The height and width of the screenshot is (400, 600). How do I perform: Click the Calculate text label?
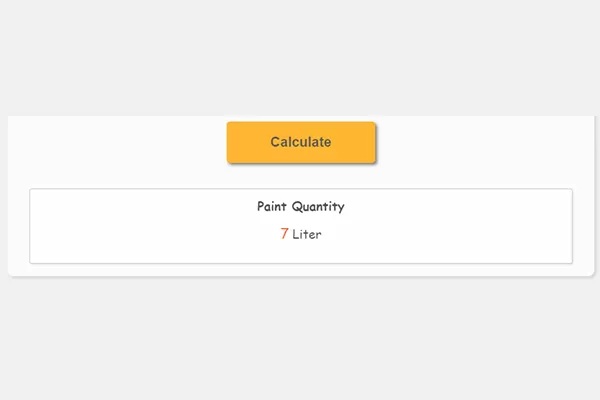click(301, 142)
